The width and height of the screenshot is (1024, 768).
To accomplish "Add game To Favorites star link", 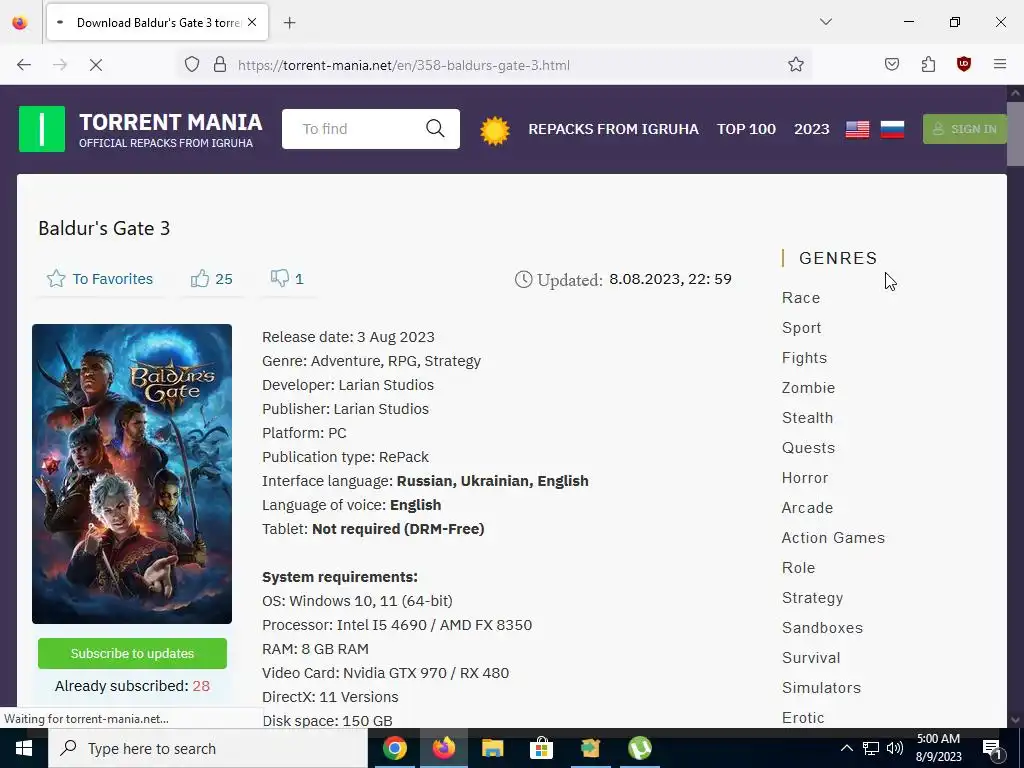I will [x=100, y=279].
